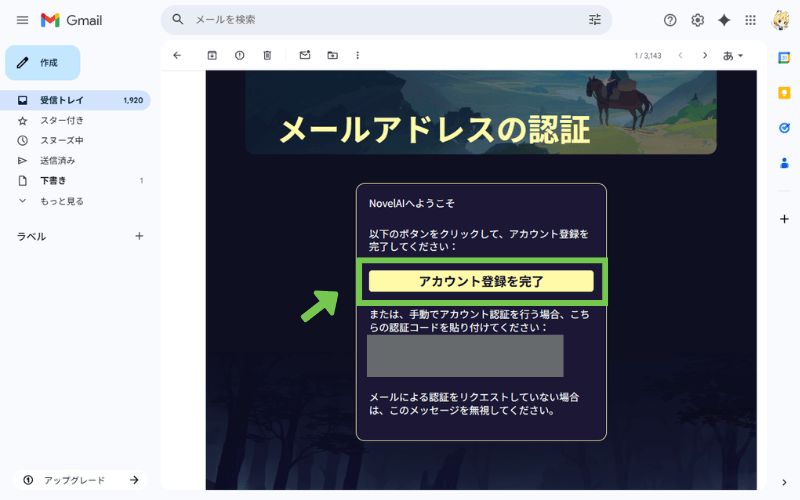Open Google Tasks side panel icon
The height and width of the screenshot is (500, 800).
(x=784, y=128)
